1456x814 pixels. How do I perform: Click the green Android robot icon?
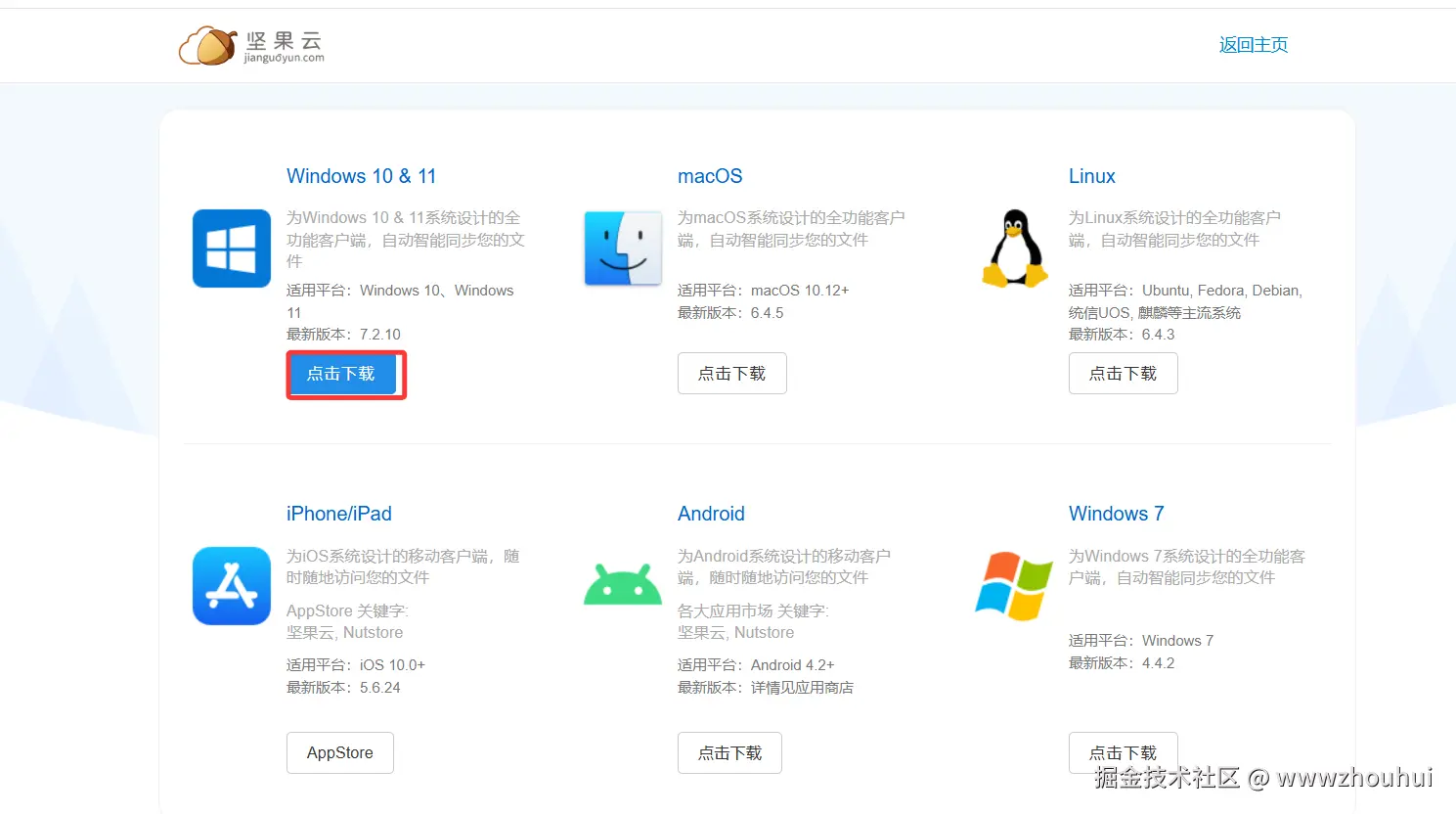pos(623,584)
